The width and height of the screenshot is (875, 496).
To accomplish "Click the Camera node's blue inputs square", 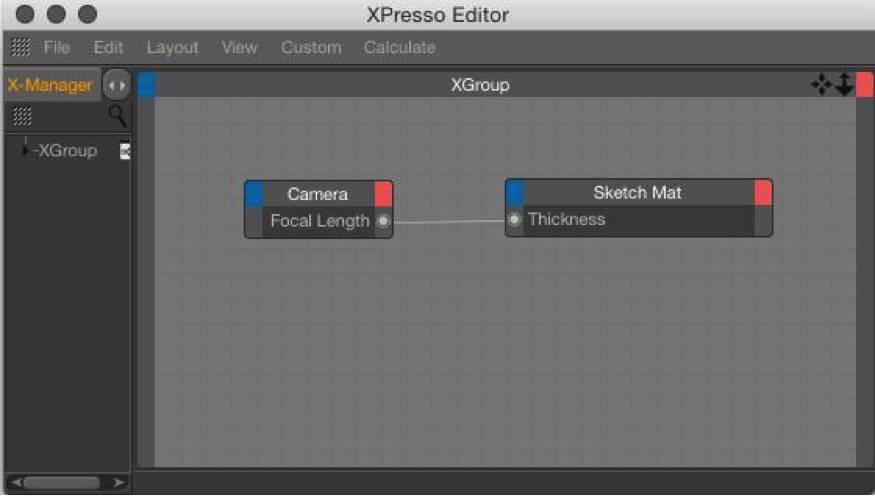I will (x=254, y=194).
